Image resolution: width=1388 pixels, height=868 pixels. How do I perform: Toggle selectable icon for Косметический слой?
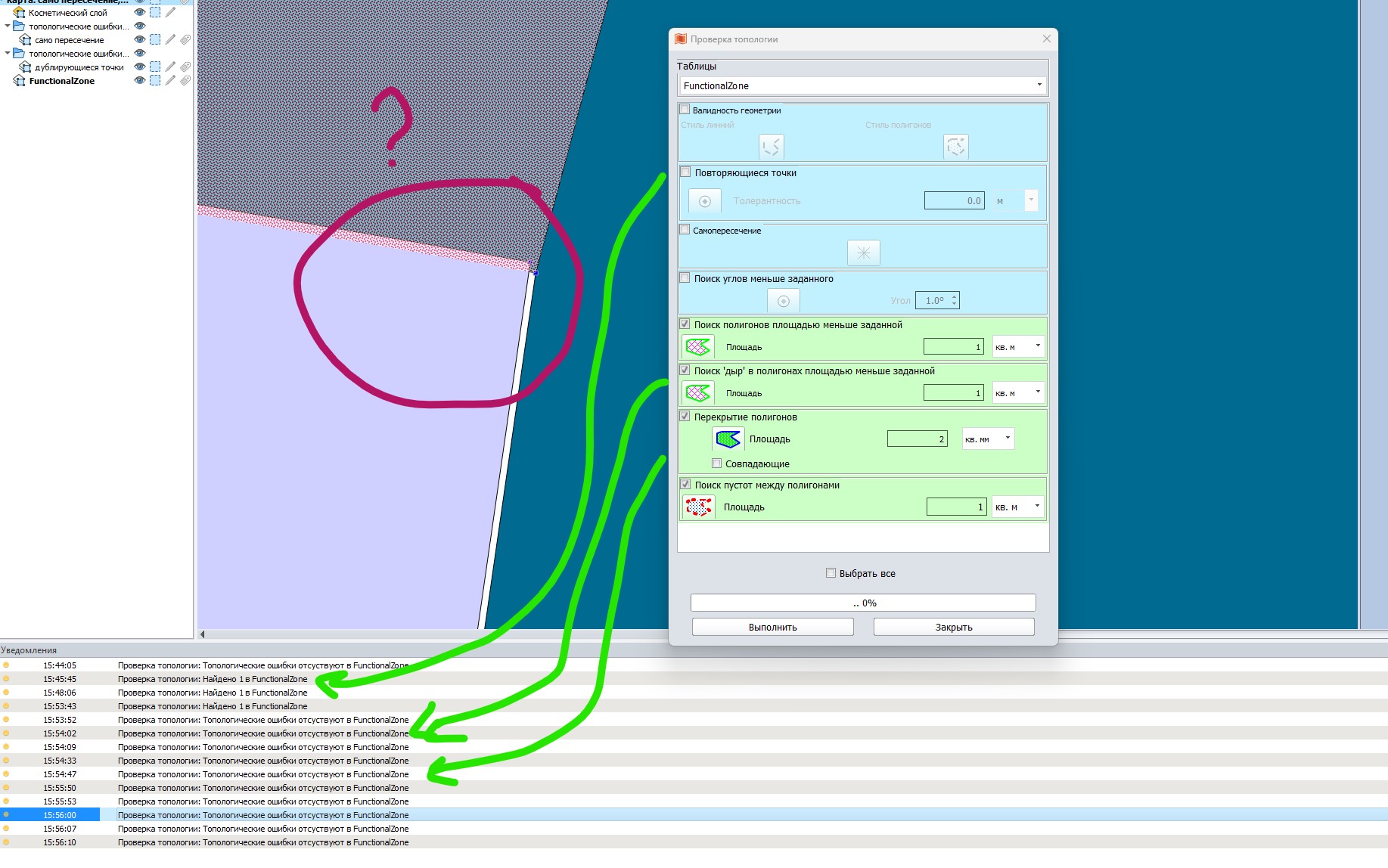[155, 13]
